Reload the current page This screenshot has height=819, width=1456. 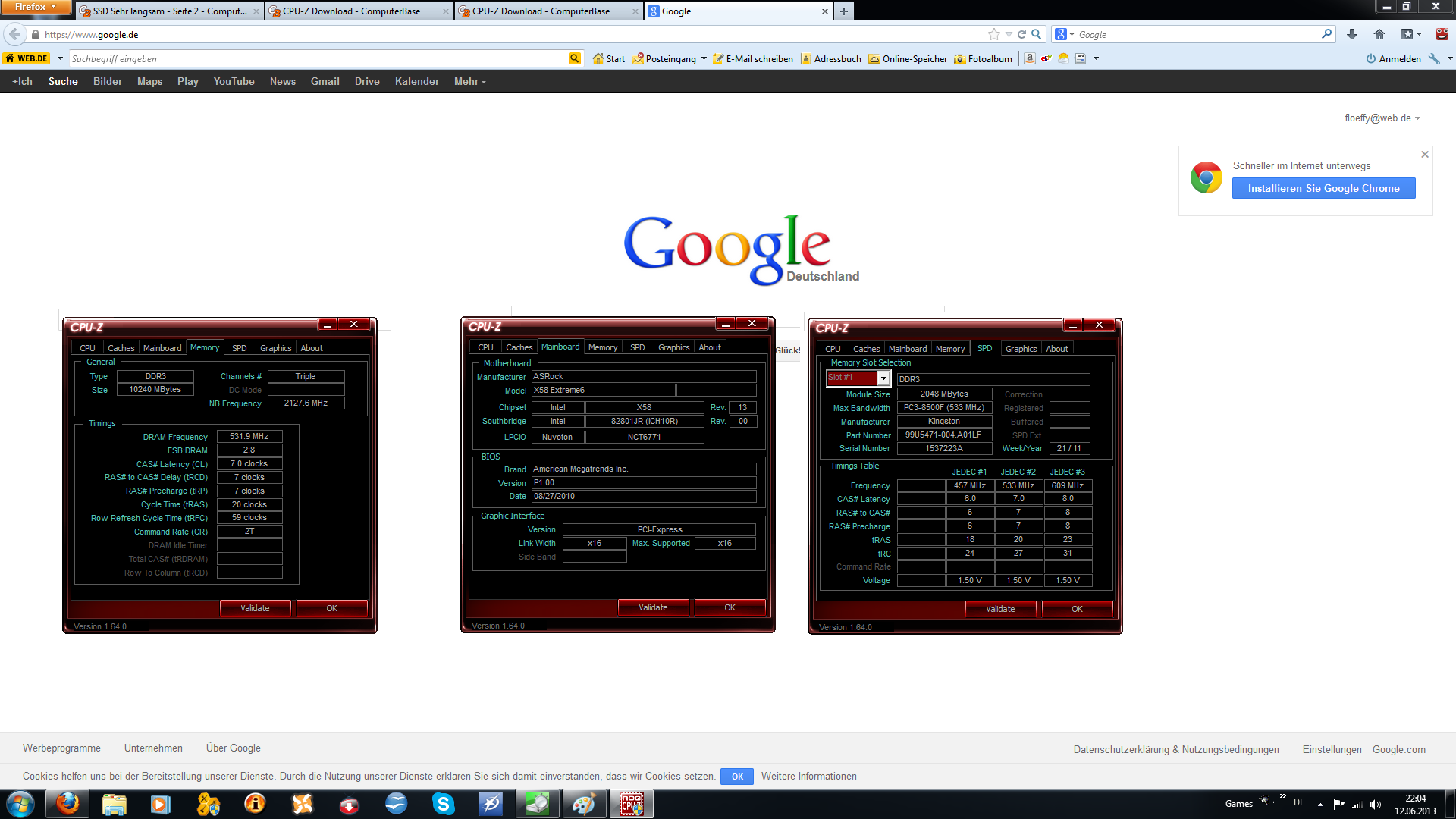[x=1021, y=34]
